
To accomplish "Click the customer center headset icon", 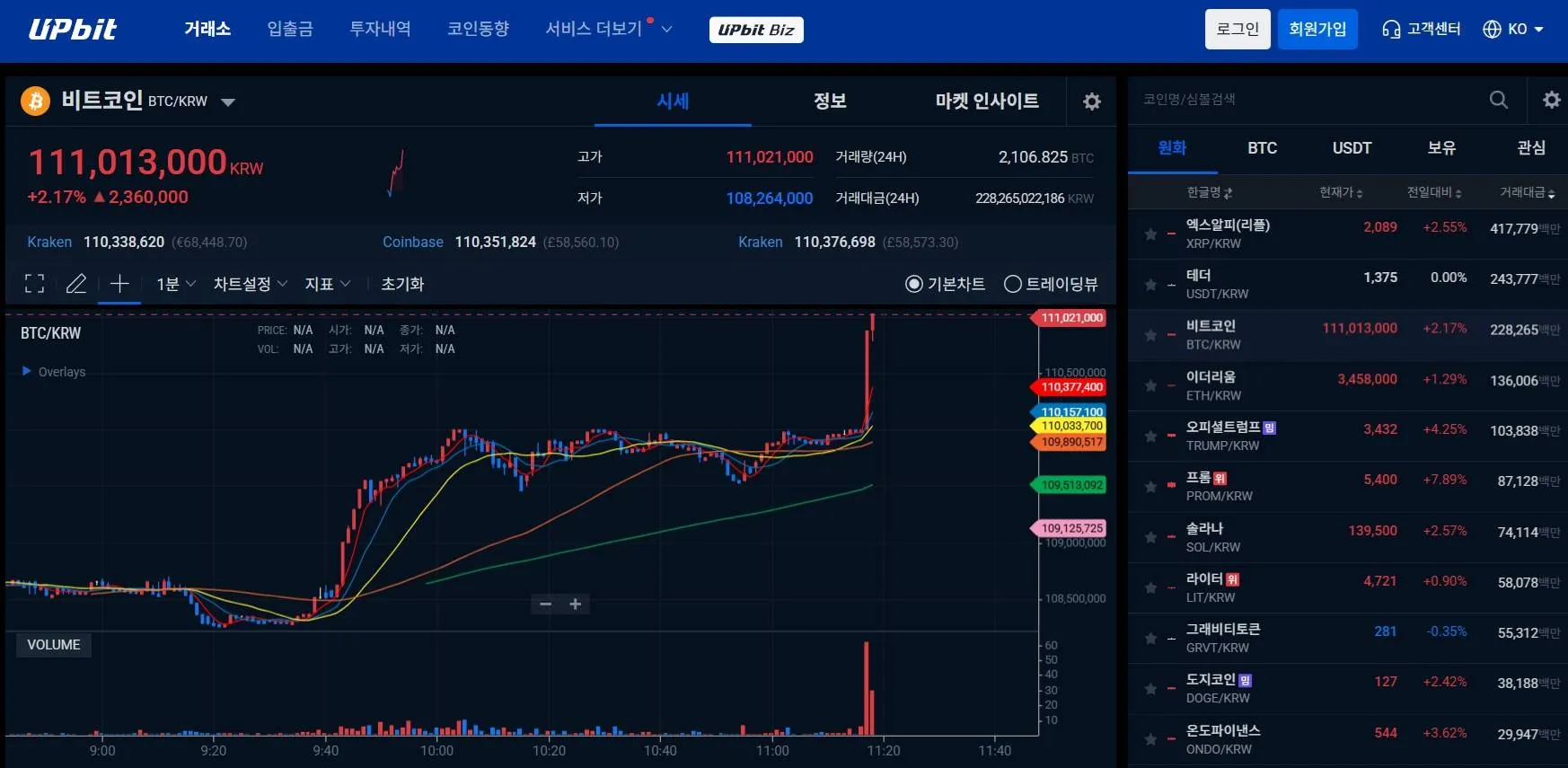I will pyautogui.click(x=1391, y=30).
